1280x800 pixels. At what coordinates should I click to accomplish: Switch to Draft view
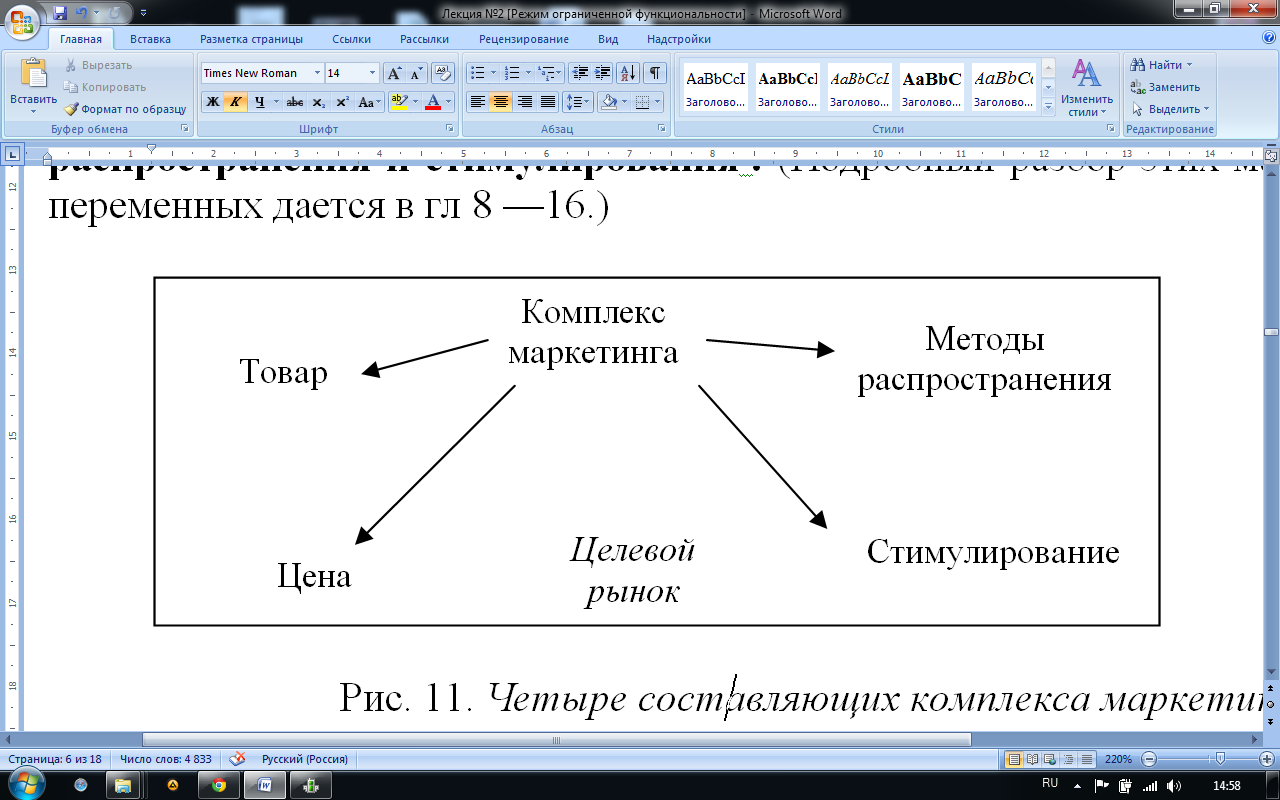(1087, 759)
